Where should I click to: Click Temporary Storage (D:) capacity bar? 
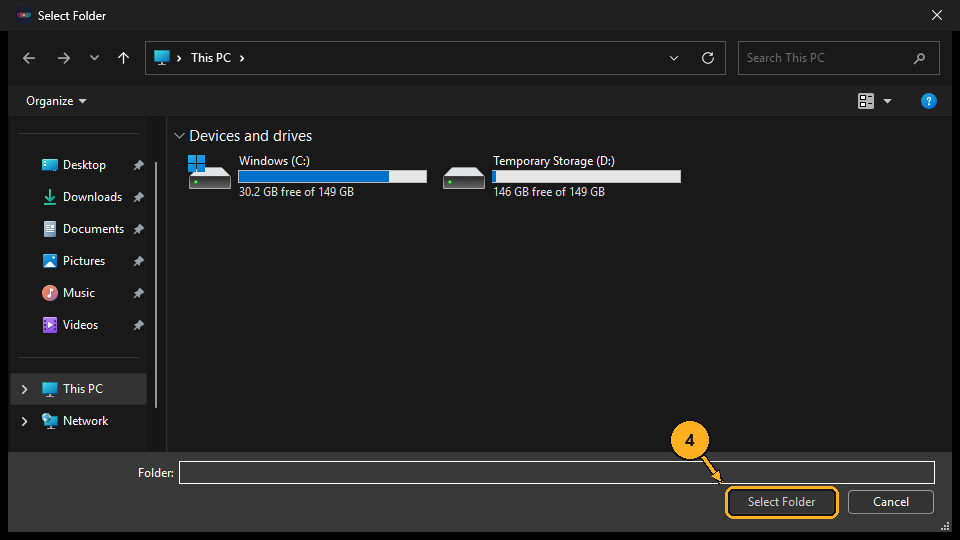pos(587,176)
